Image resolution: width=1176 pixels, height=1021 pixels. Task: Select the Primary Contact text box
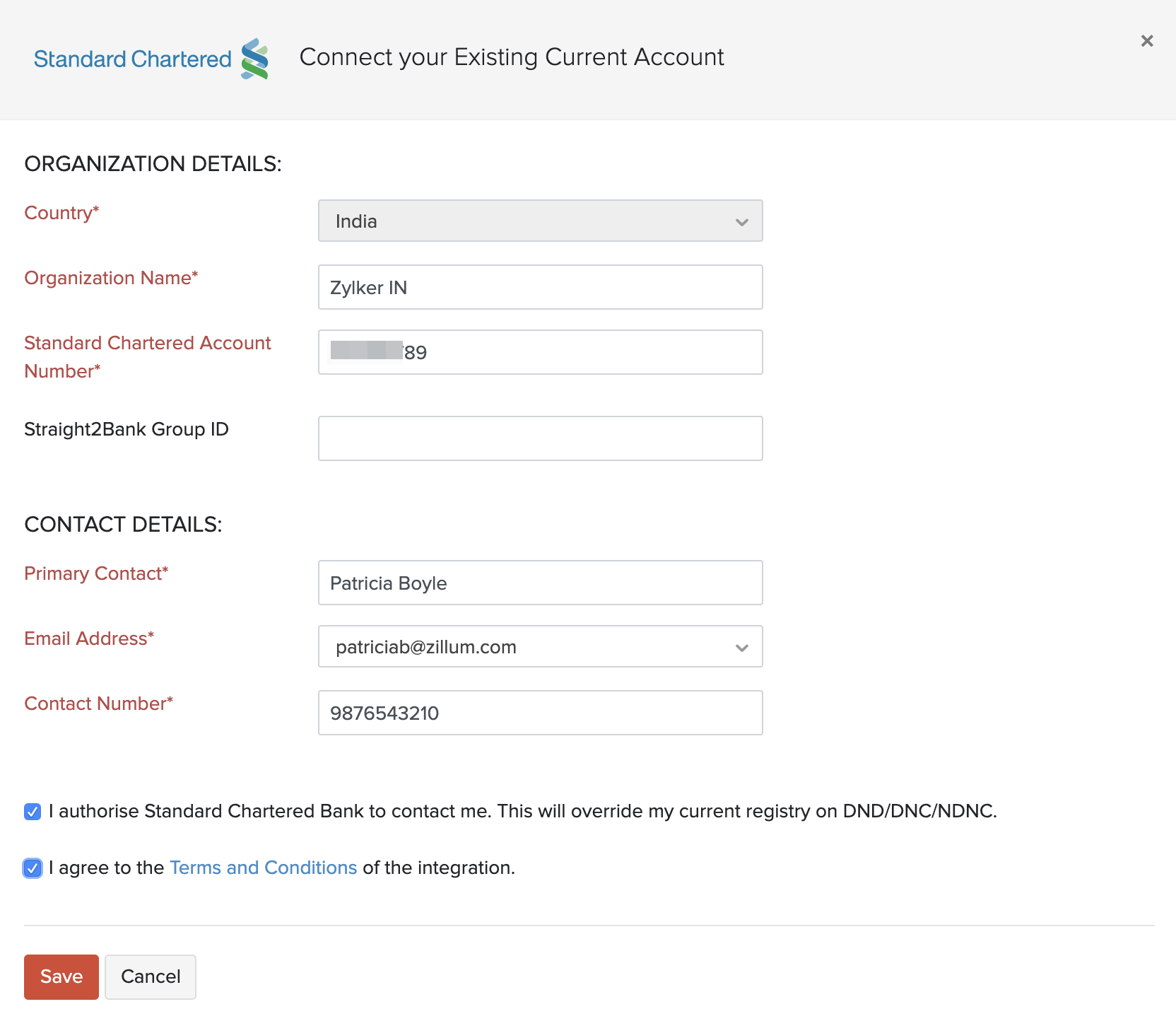click(x=540, y=583)
